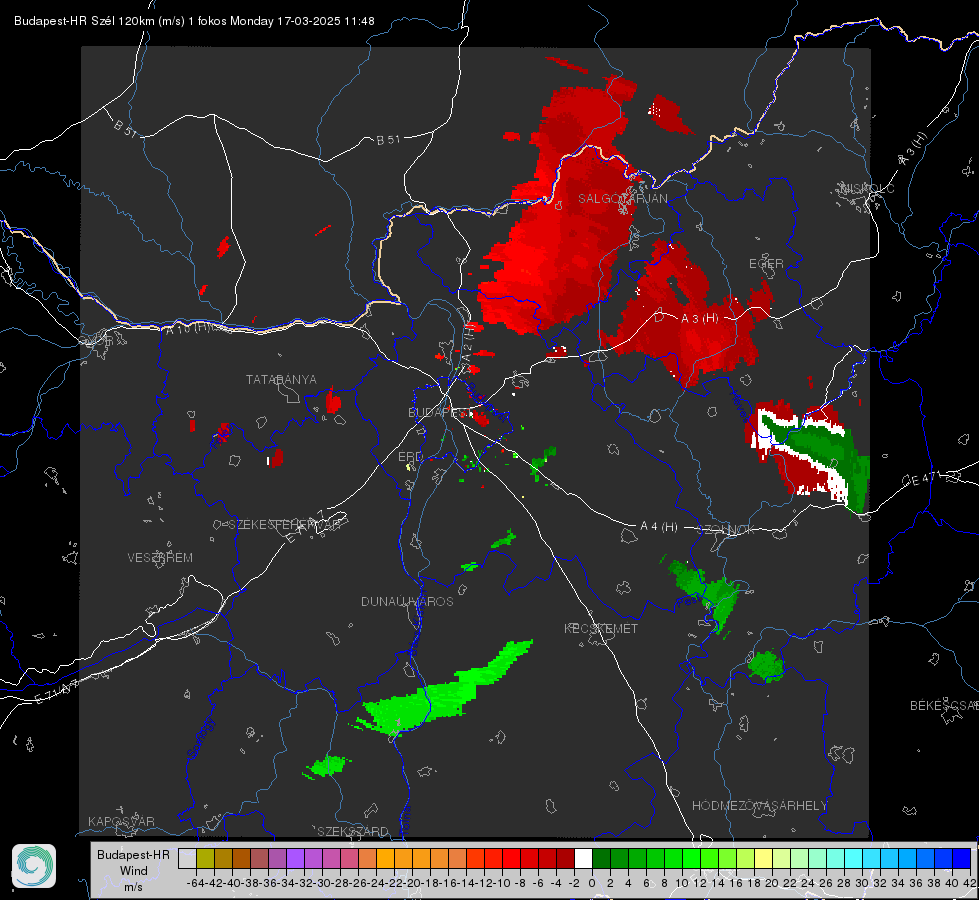Click the 'Budapest-HR Wind m/s' legend caption
The width and height of the screenshot is (979, 900).
(x=134, y=870)
